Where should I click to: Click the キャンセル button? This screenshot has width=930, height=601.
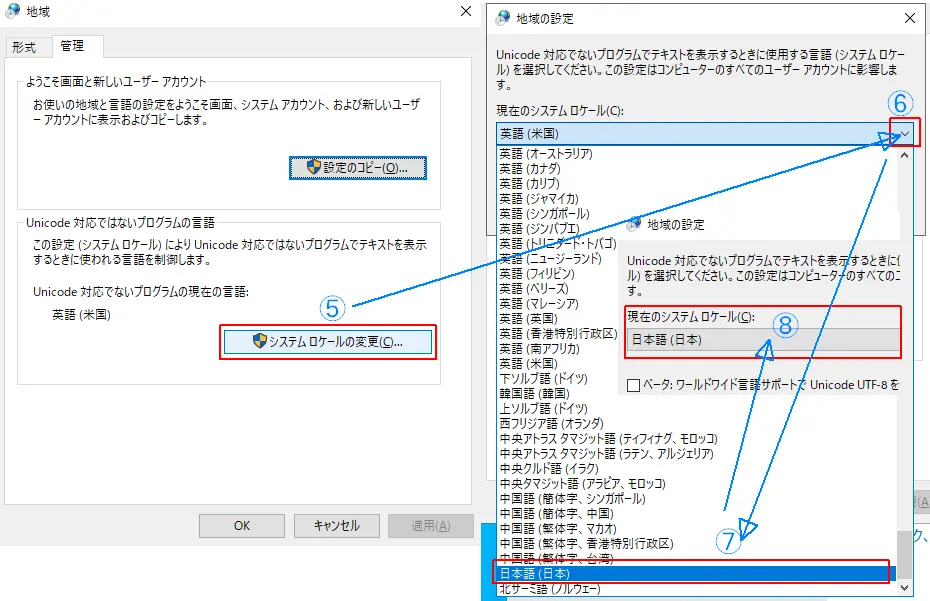336,526
